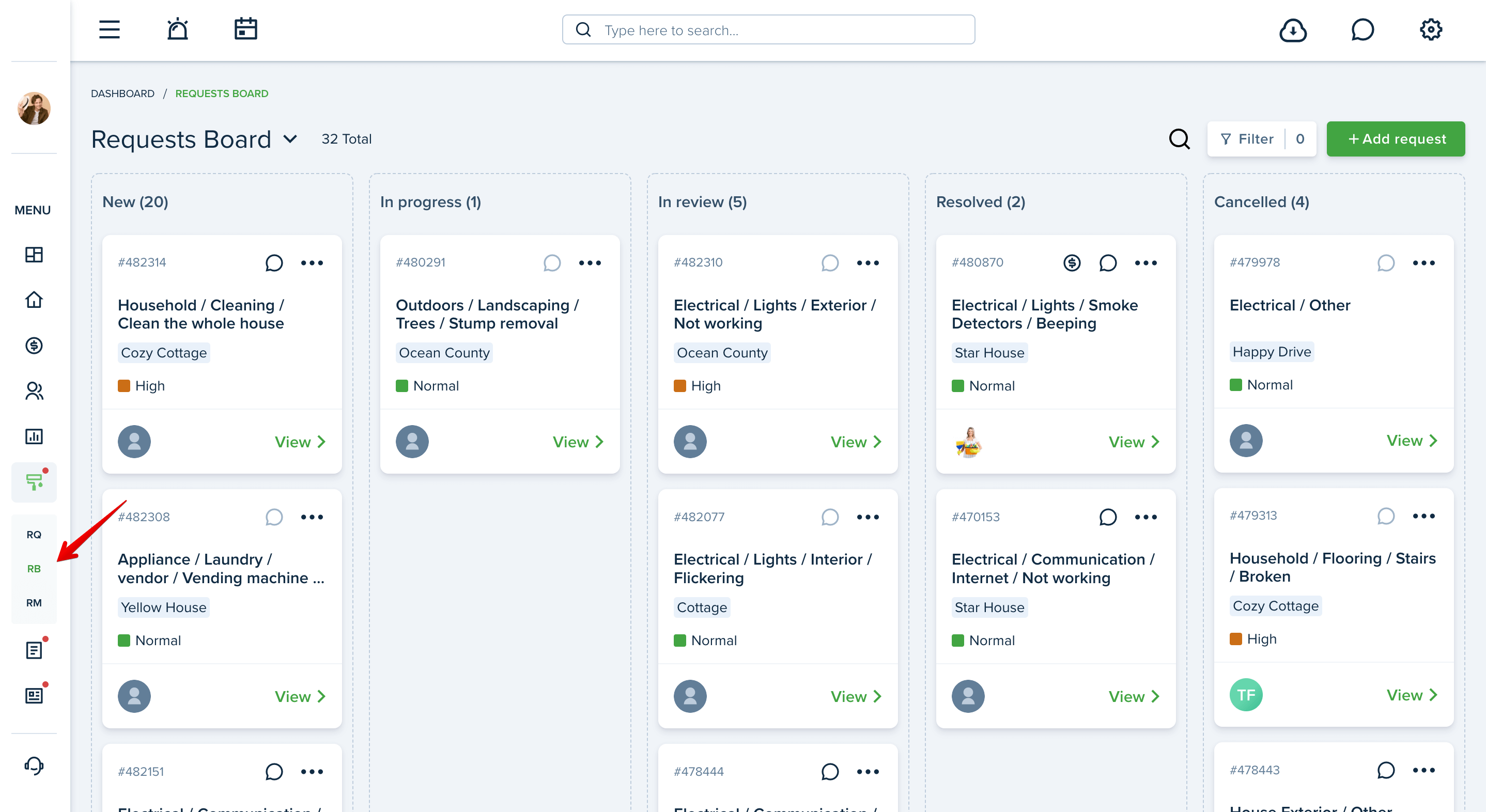Go to the DASHBOARD breadcrumb

(122, 93)
